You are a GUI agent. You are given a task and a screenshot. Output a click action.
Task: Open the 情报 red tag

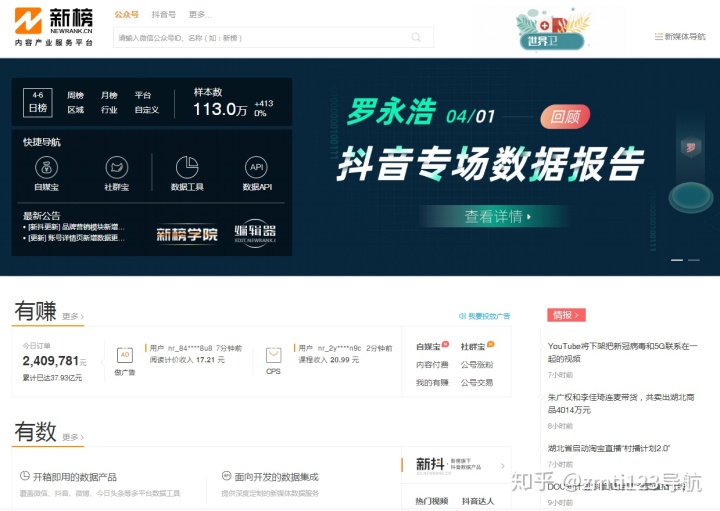point(566,315)
